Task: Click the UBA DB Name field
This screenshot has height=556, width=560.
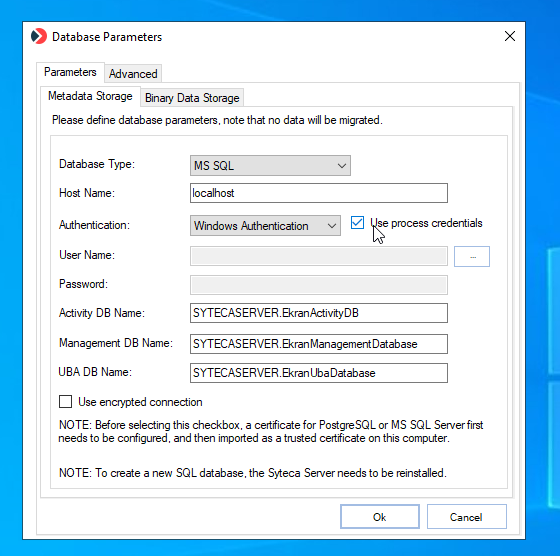Action: [x=319, y=373]
